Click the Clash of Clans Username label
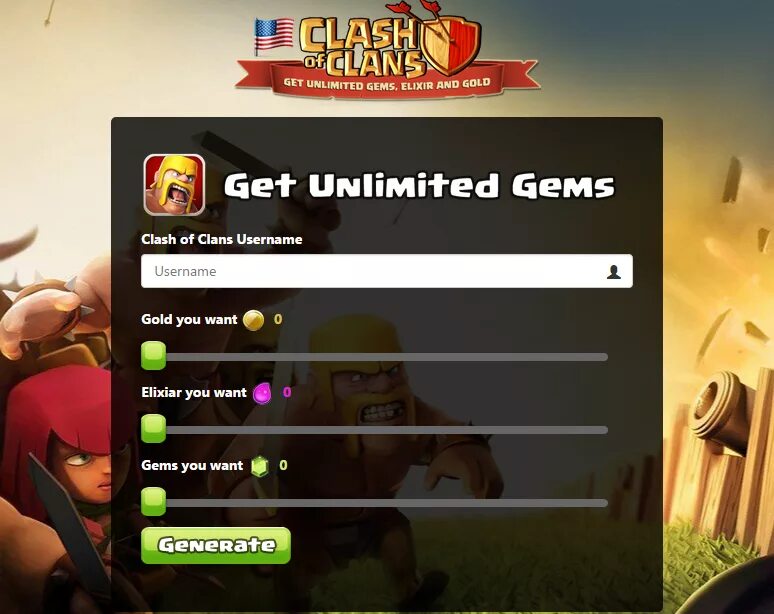The width and height of the screenshot is (774, 614). [x=222, y=239]
